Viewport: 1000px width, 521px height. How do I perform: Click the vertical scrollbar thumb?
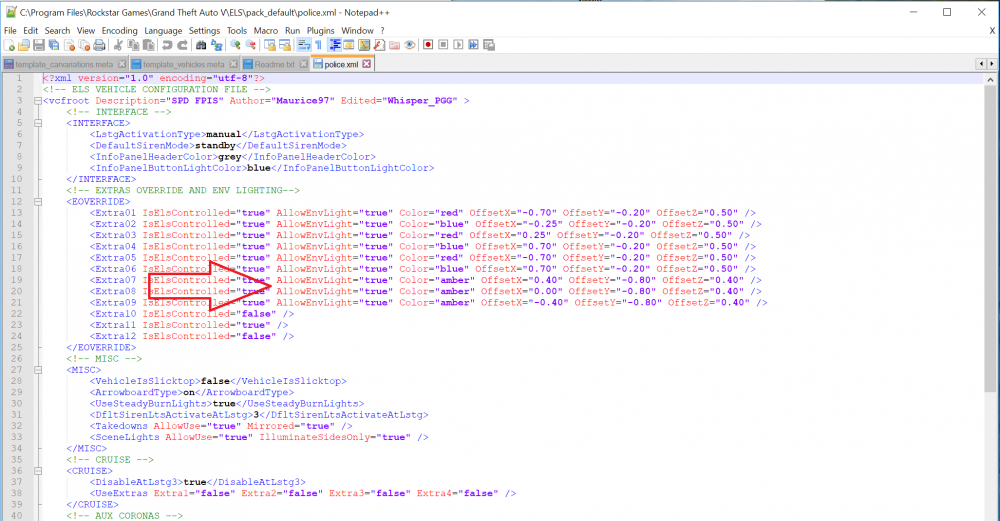(x=990, y=236)
